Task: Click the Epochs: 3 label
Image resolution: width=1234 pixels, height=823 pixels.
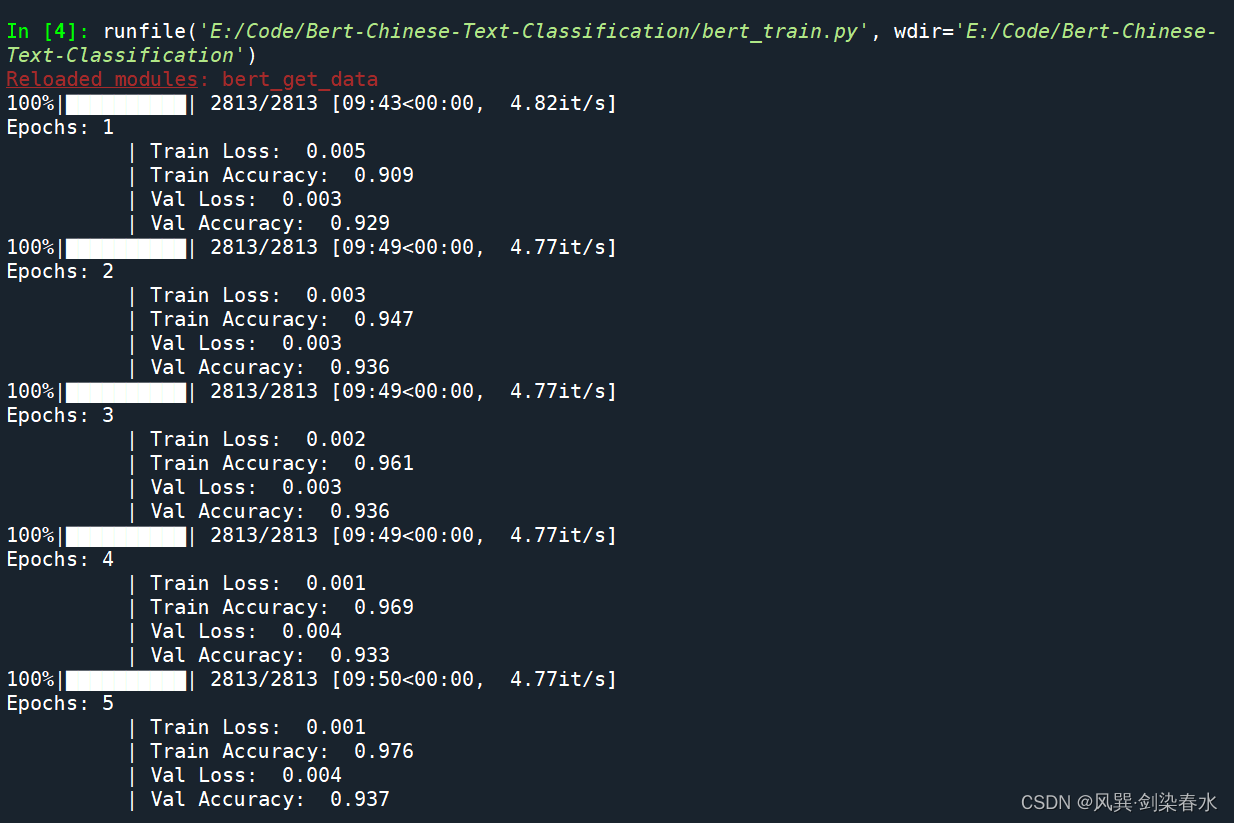Action: (x=60, y=415)
